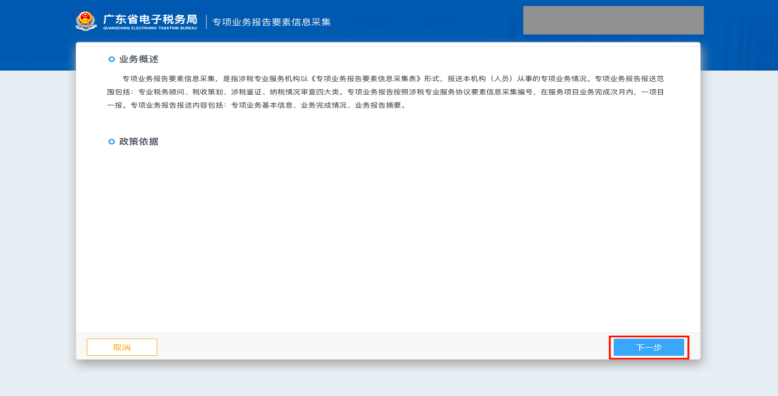Click overview line starting with 一报。专项业务报告
This screenshot has height=396, width=778.
(257, 106)
